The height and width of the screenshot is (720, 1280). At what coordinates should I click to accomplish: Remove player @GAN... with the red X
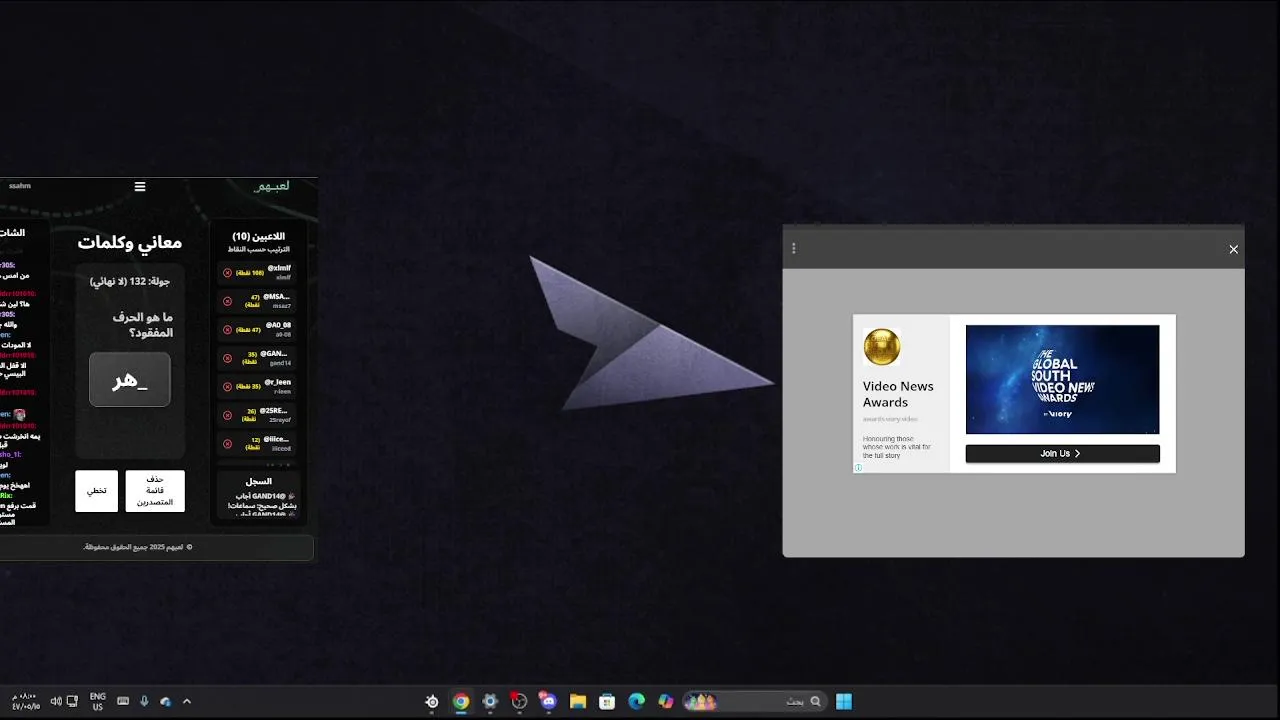tap(227, 358)
